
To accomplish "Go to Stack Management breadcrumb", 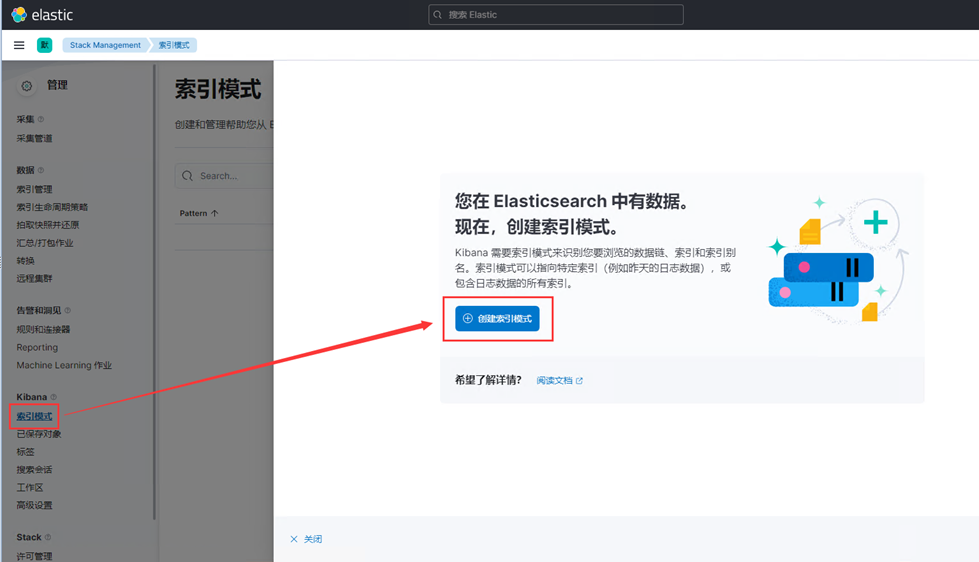I will coord(105,45).
